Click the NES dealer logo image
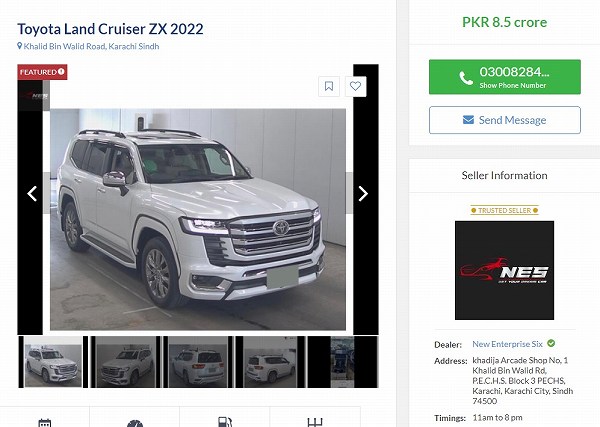 point(504,270)
